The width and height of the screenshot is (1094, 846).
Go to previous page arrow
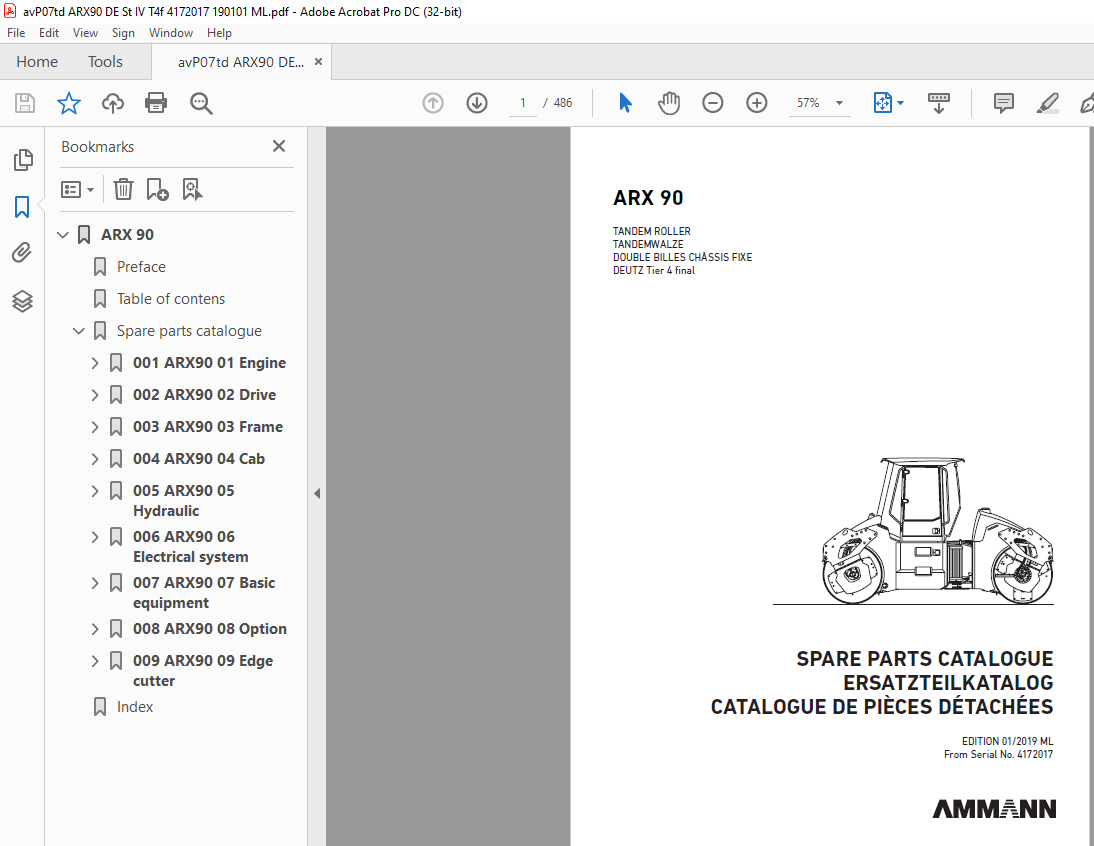[433, 103]
